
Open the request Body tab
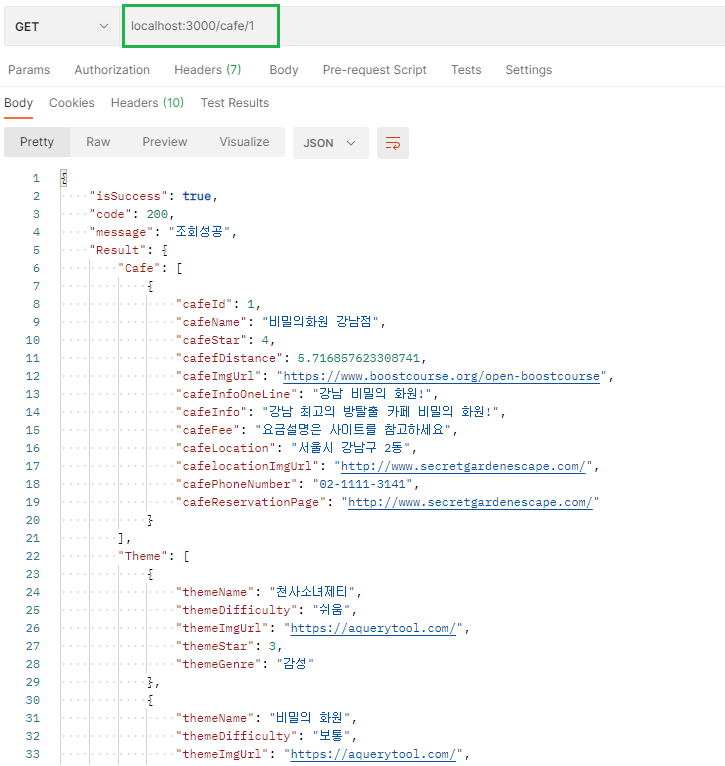[x=284, y=70]
